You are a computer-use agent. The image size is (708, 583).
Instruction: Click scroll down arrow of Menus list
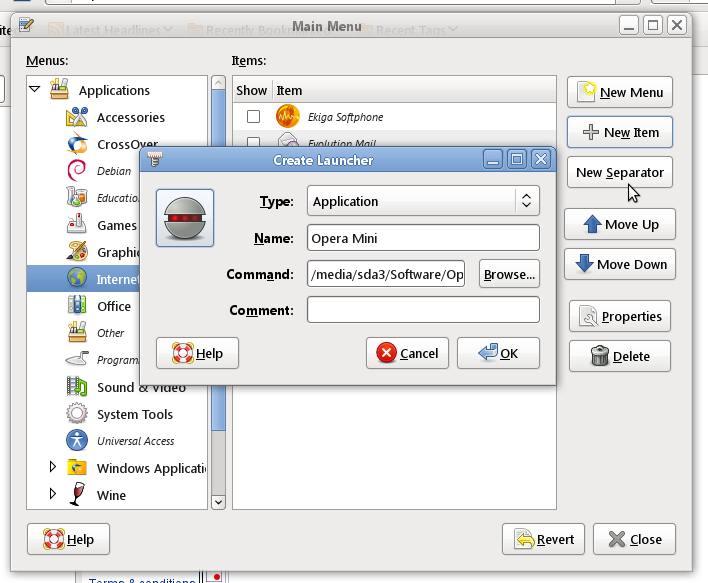pos(218,502)
